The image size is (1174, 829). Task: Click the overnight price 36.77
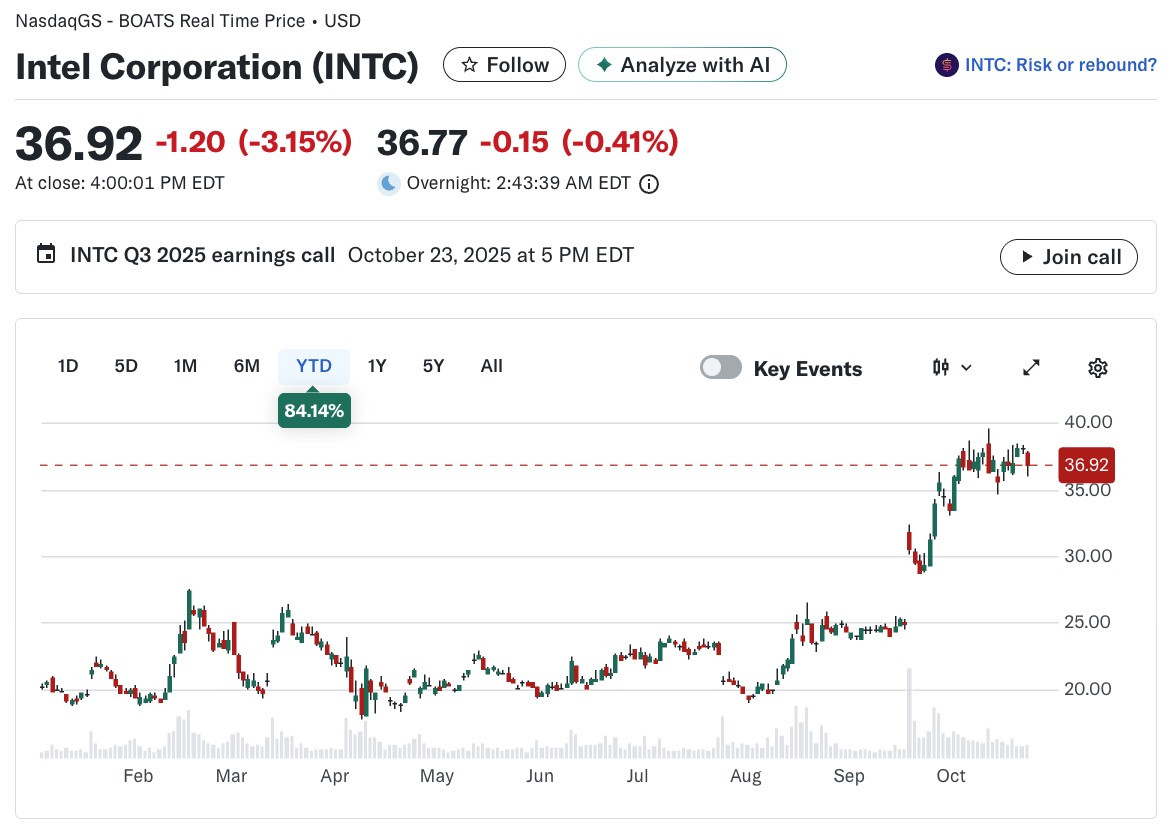422,142
